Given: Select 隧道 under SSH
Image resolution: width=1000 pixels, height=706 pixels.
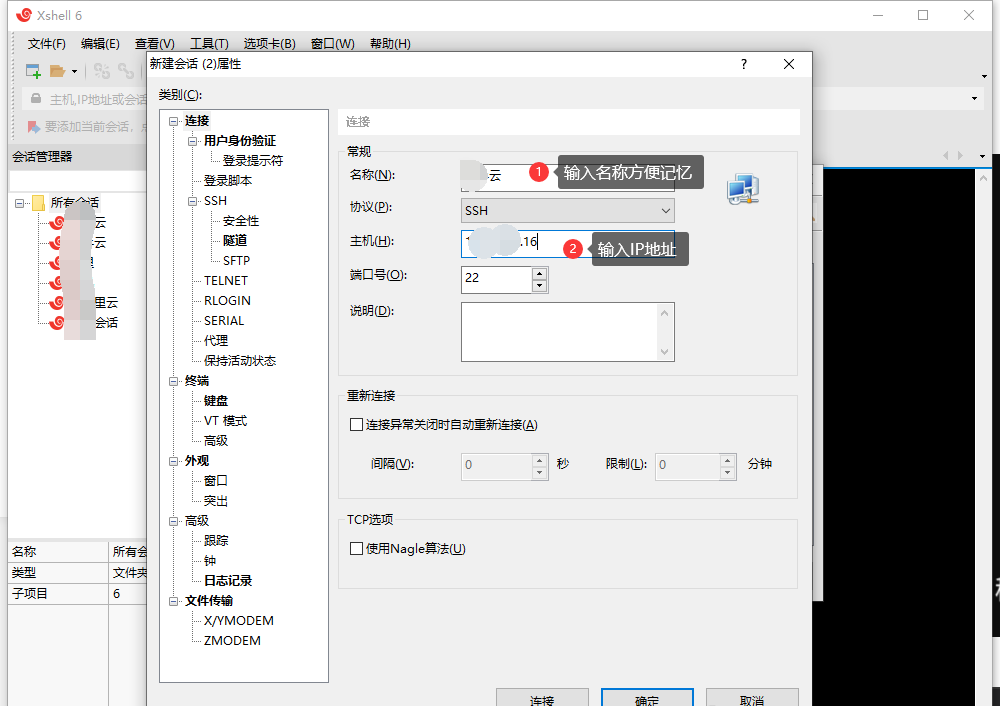Looking at the screenshot, I should point(235,241).
